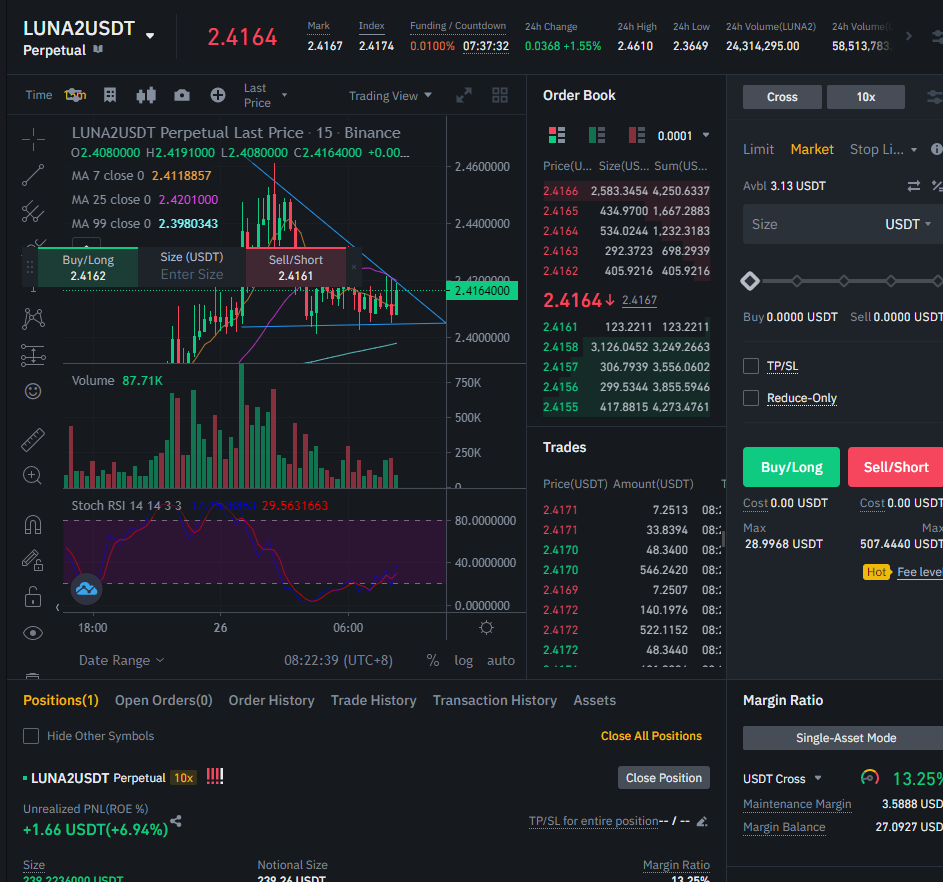Activate the zoom in tool
The width and height of the screenshot is (943, 882).
coord(33,476)
